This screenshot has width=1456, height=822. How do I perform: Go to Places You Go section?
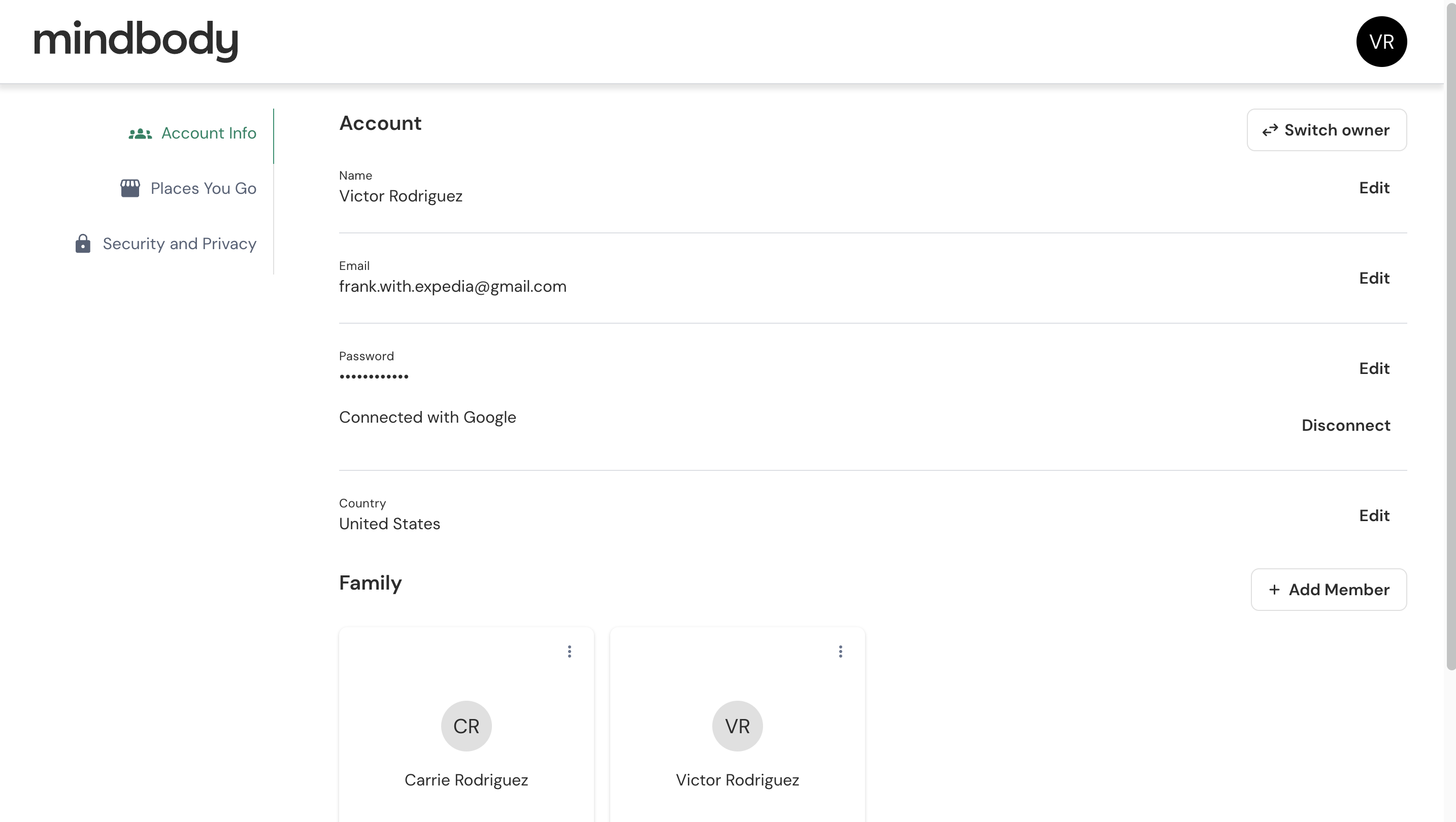pos(189,188)
